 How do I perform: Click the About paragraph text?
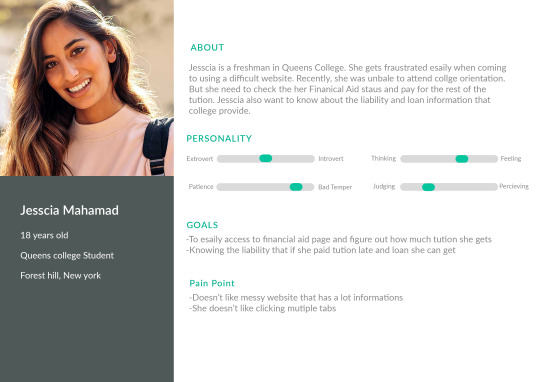pyautogui.click(x=347, y=89)
